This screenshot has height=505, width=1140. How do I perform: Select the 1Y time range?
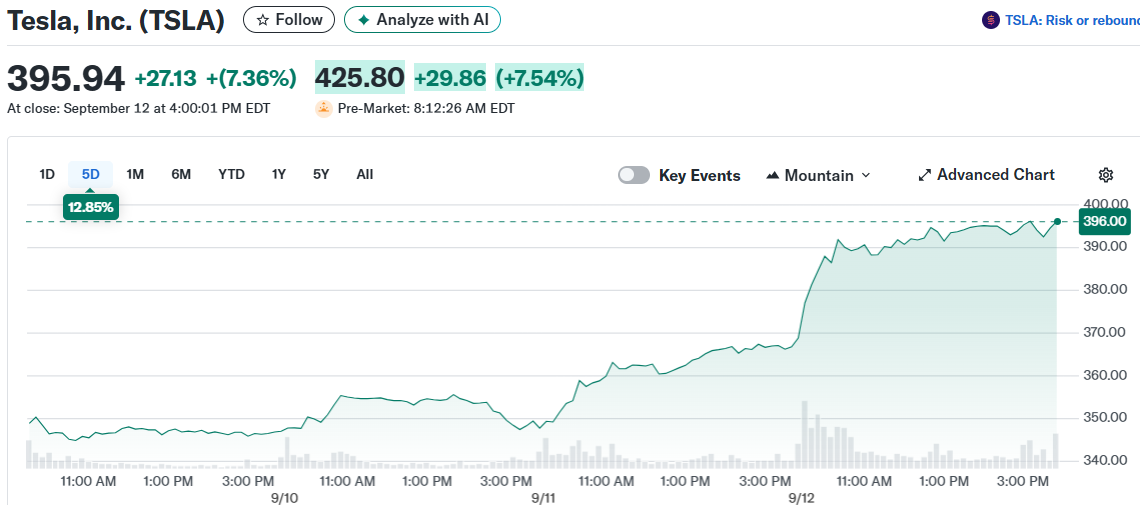278,174
